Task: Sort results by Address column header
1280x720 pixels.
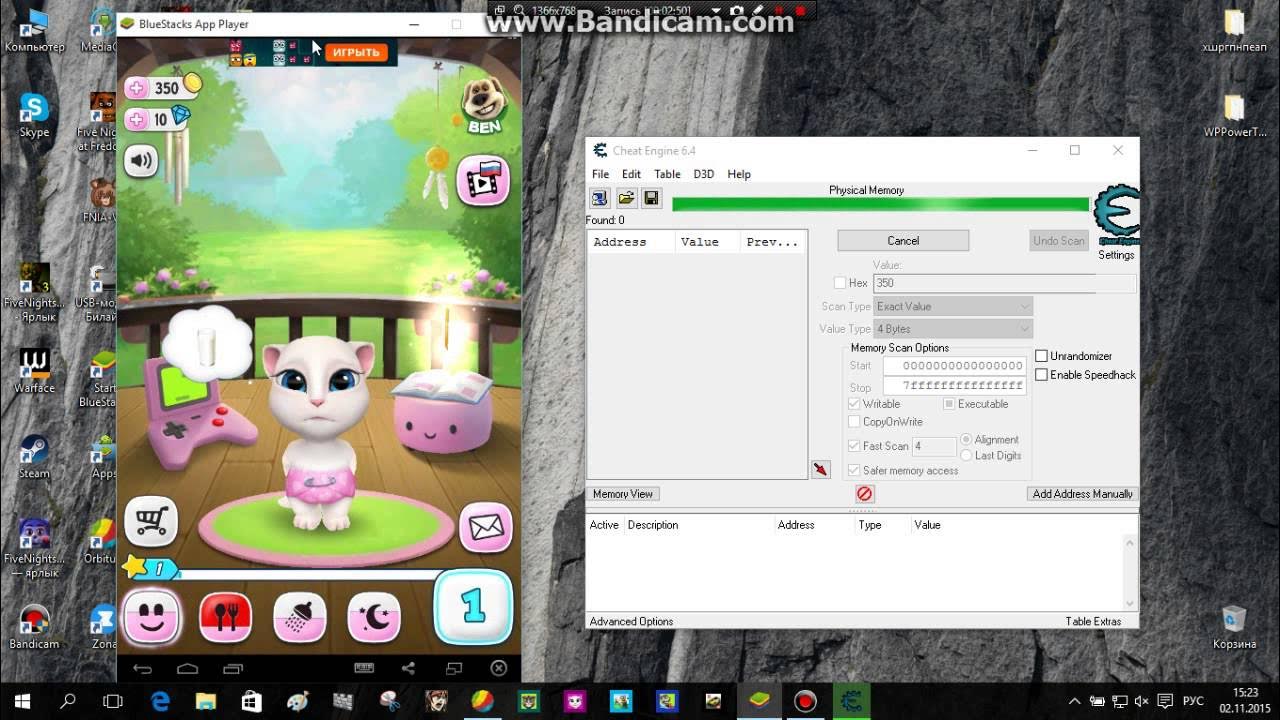Action: click(629, 242)
